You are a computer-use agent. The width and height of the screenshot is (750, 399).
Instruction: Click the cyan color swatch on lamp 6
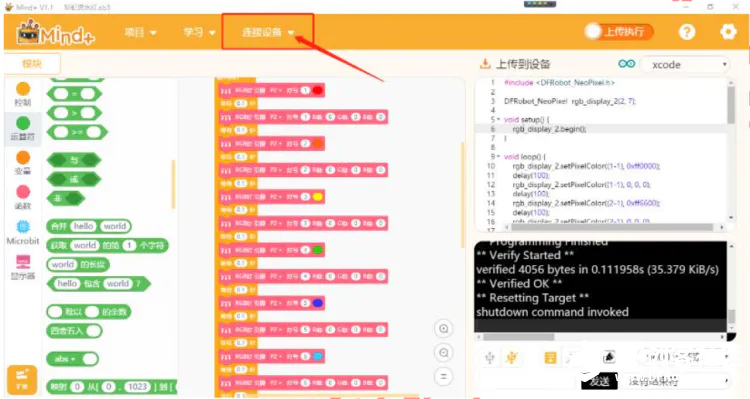tap(317, 356)
